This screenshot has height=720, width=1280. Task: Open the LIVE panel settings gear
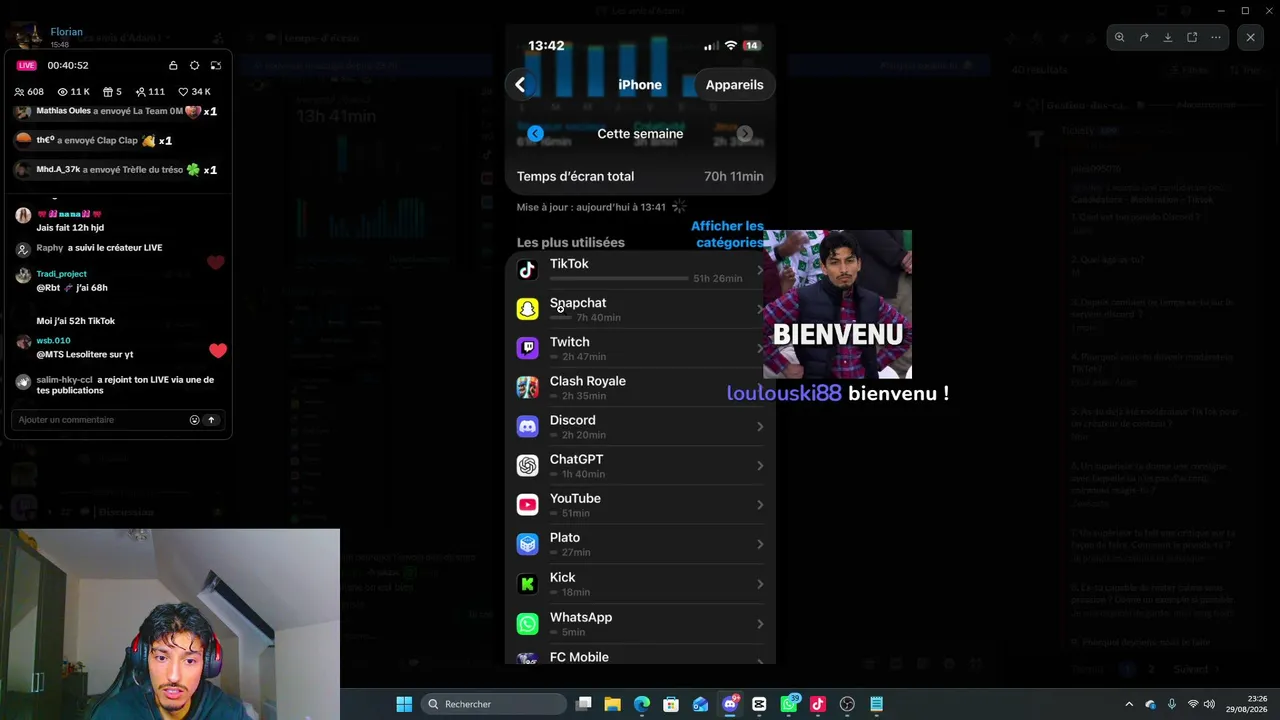(194, 65)
